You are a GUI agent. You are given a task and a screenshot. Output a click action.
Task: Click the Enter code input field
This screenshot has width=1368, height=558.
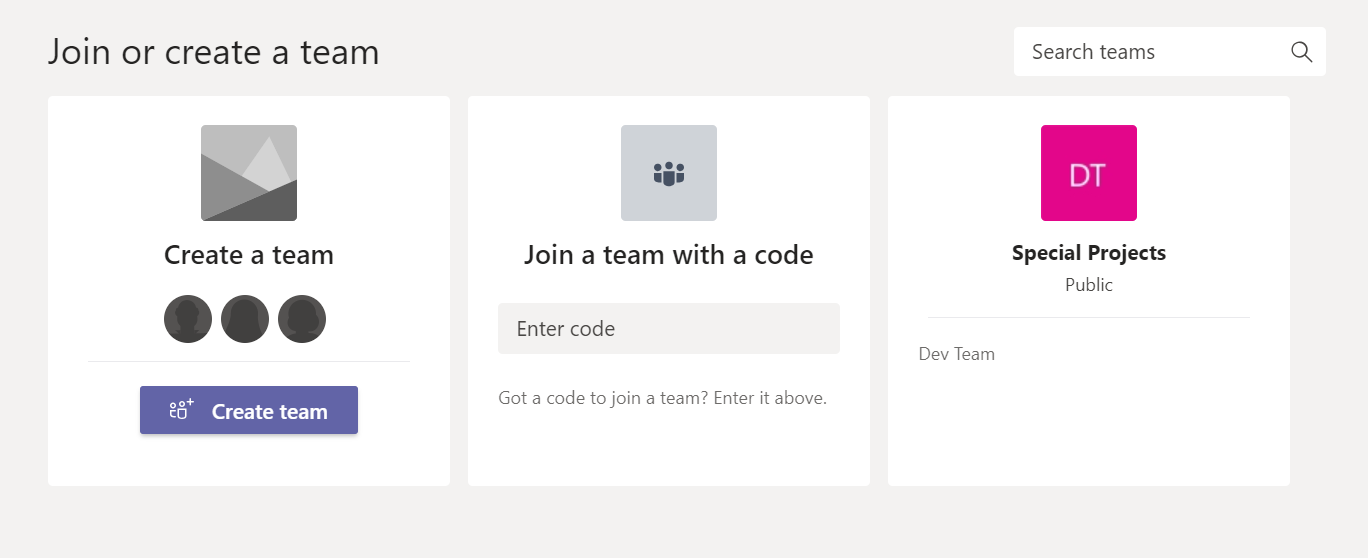(x=669, y=329)
